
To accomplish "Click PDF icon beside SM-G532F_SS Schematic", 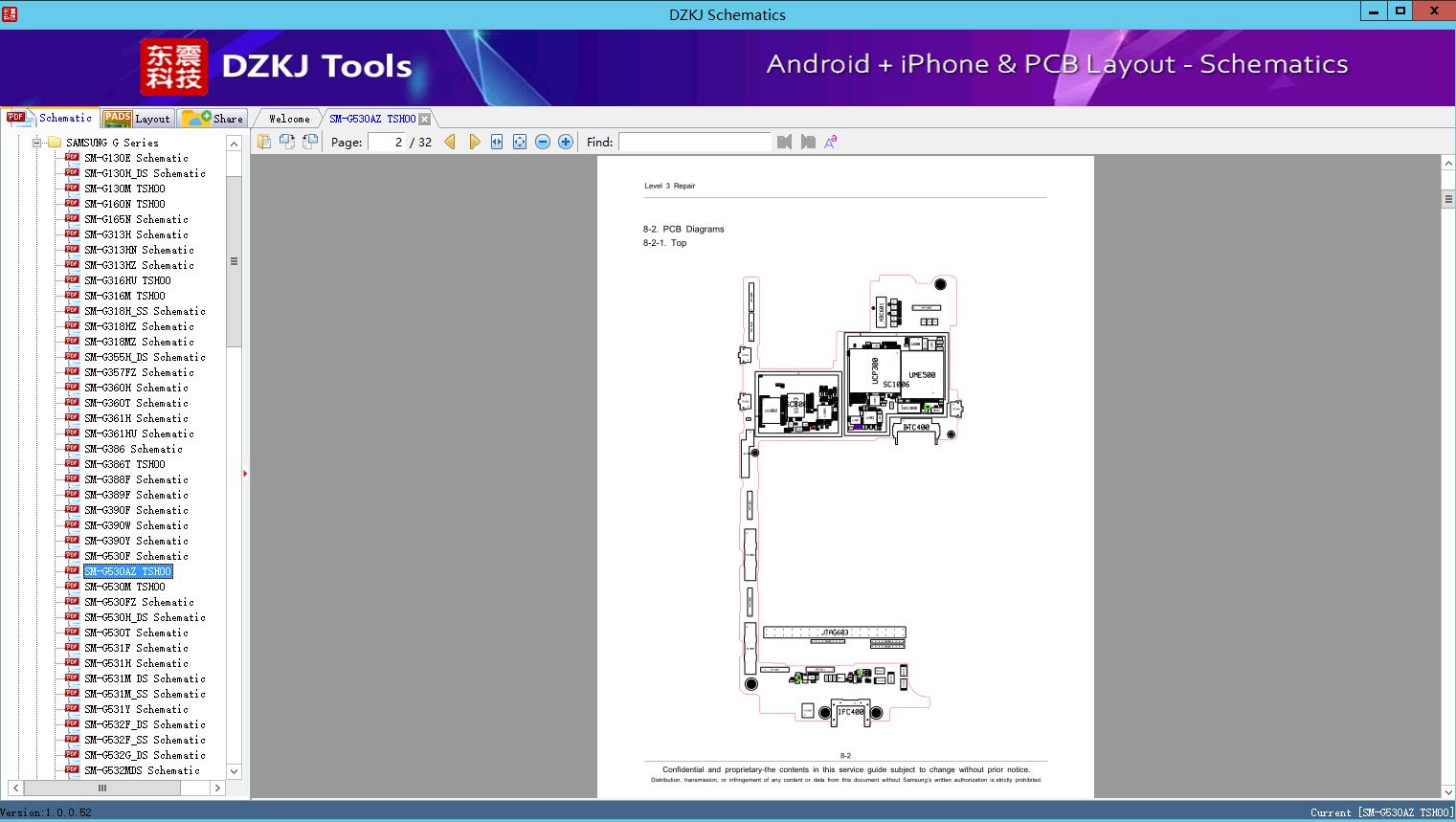I will click(72, 740).
